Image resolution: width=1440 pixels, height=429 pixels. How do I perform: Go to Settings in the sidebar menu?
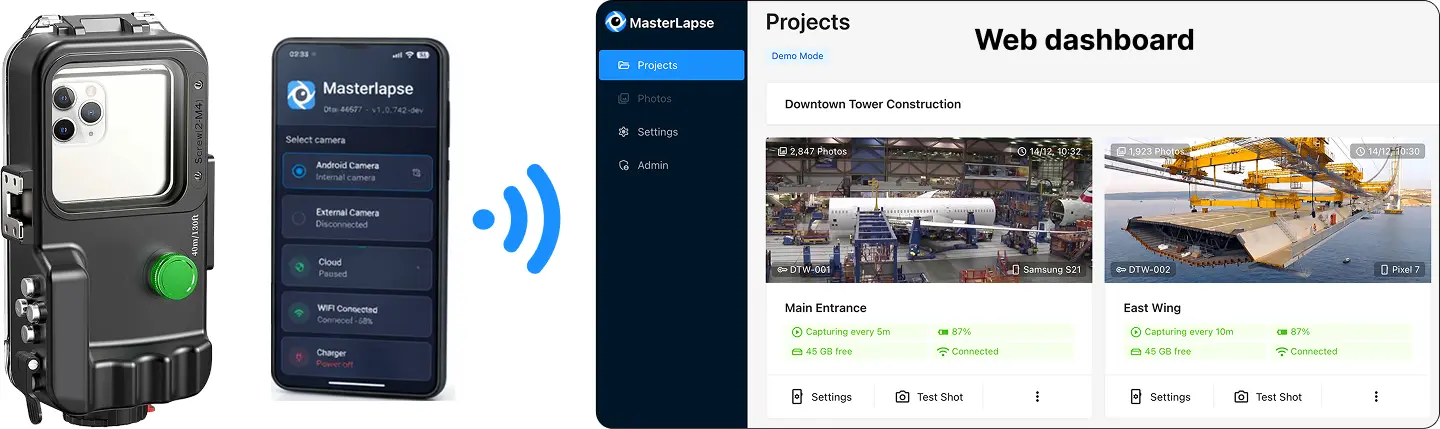point(657,132)
